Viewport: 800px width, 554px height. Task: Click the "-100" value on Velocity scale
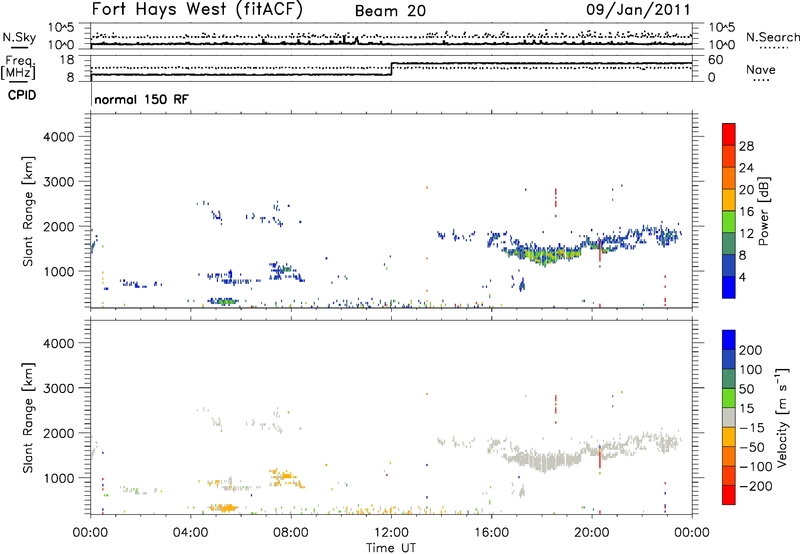click(755, 467)
